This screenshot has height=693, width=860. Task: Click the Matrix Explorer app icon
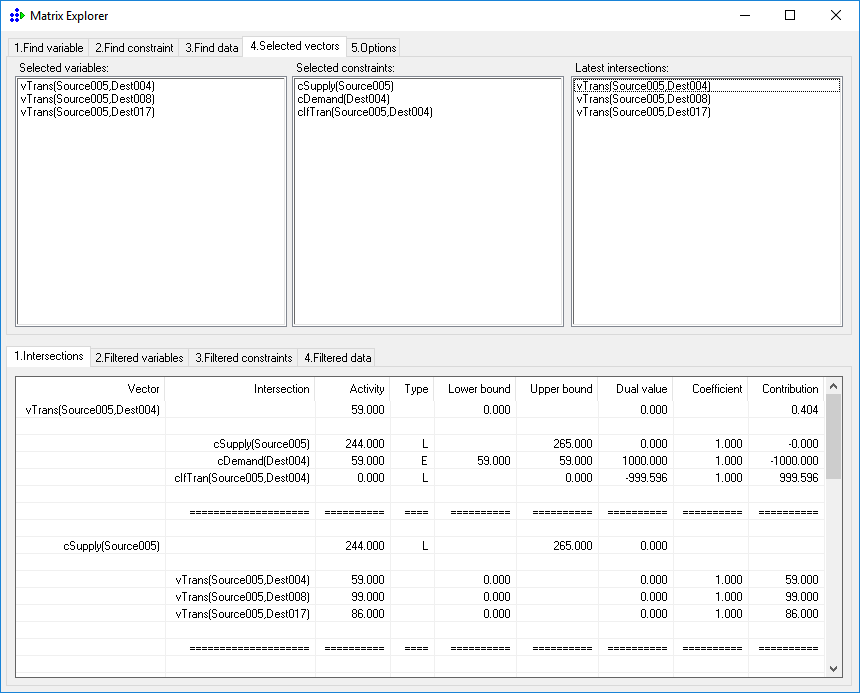coord(16,16)
